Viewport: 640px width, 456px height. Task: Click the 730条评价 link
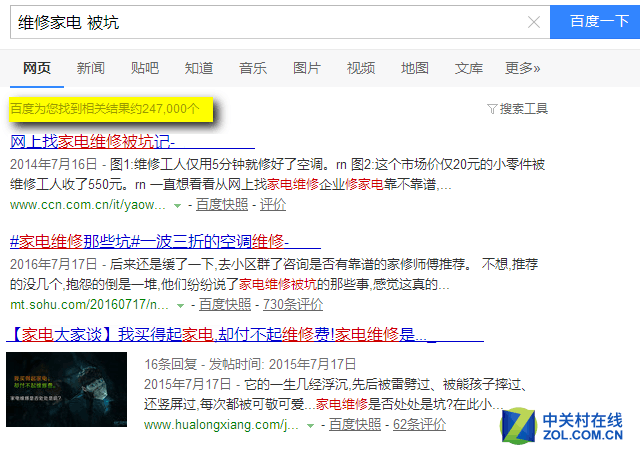[x=293, y=305]
